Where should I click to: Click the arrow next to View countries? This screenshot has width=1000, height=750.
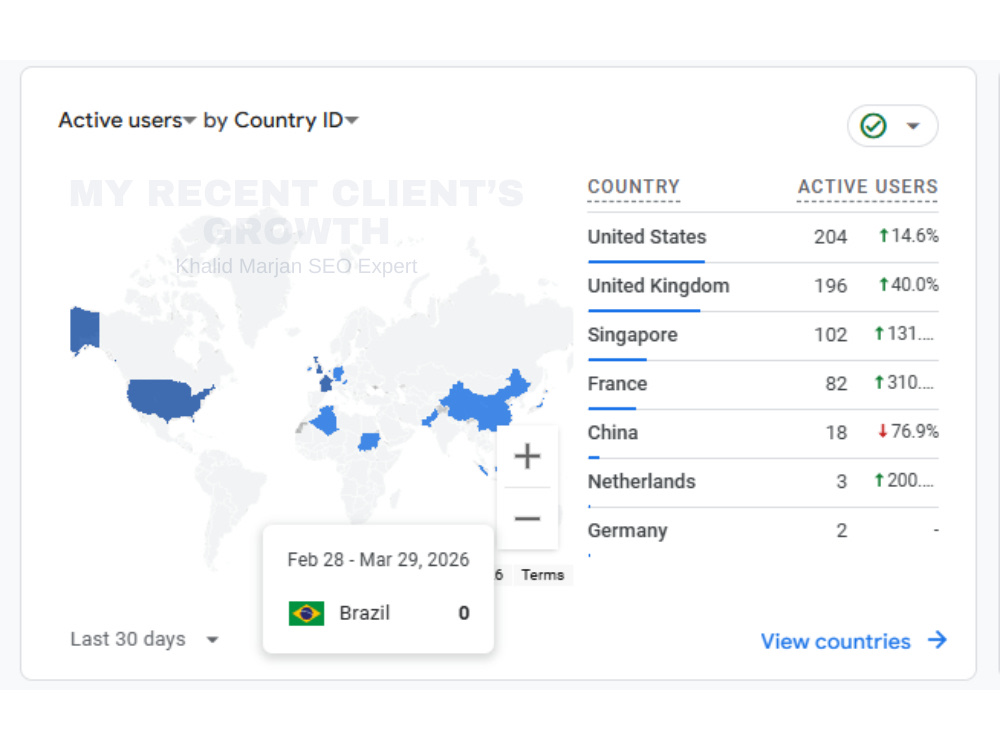click(938, 640)
